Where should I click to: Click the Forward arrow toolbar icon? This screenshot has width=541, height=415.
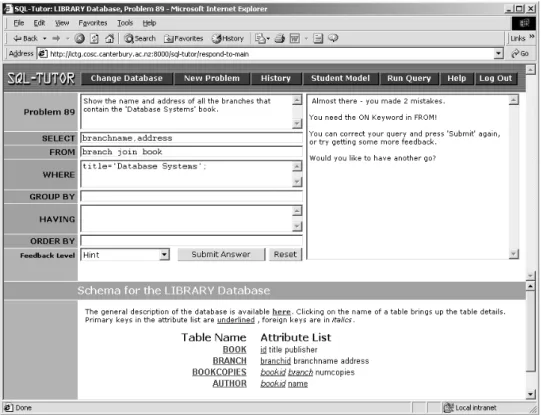56,38
